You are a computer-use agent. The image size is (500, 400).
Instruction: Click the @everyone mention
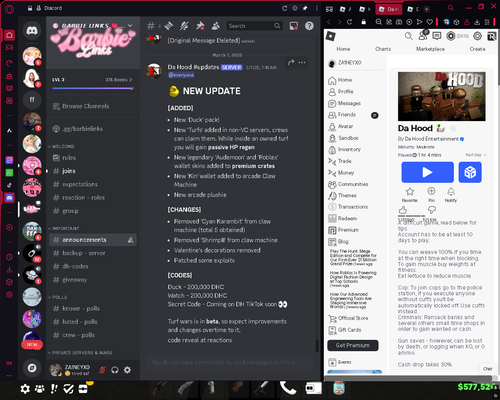[x=181, y=75]
